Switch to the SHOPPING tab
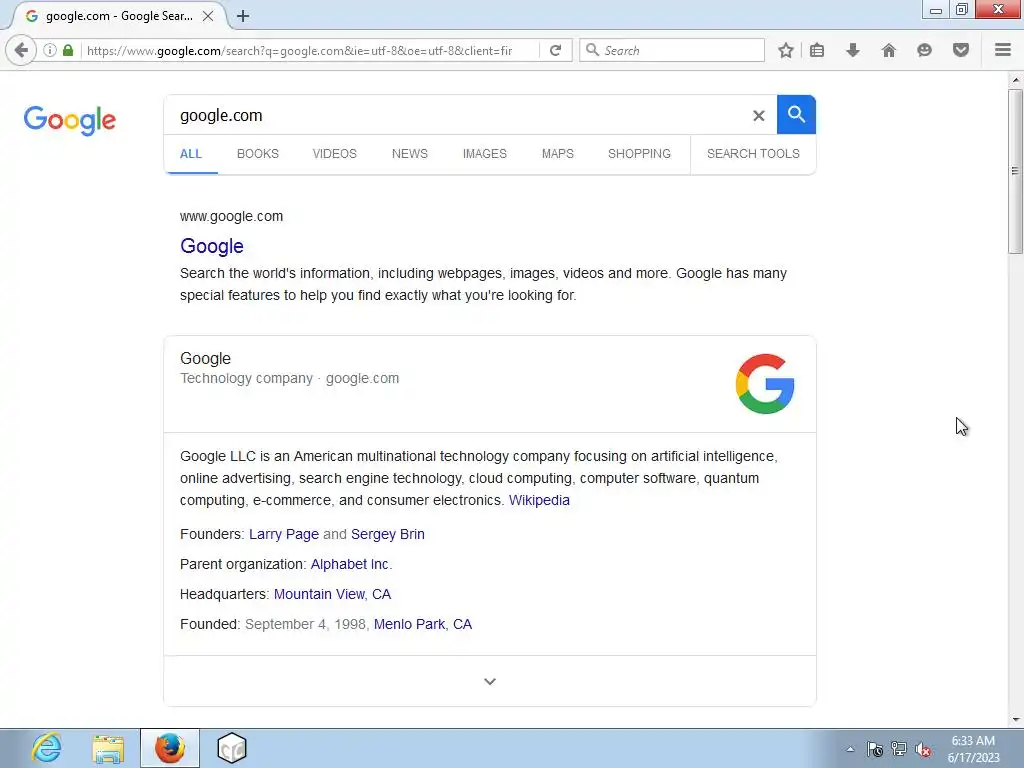This screenshot has width=1024, height=768. tap(639, 153)
